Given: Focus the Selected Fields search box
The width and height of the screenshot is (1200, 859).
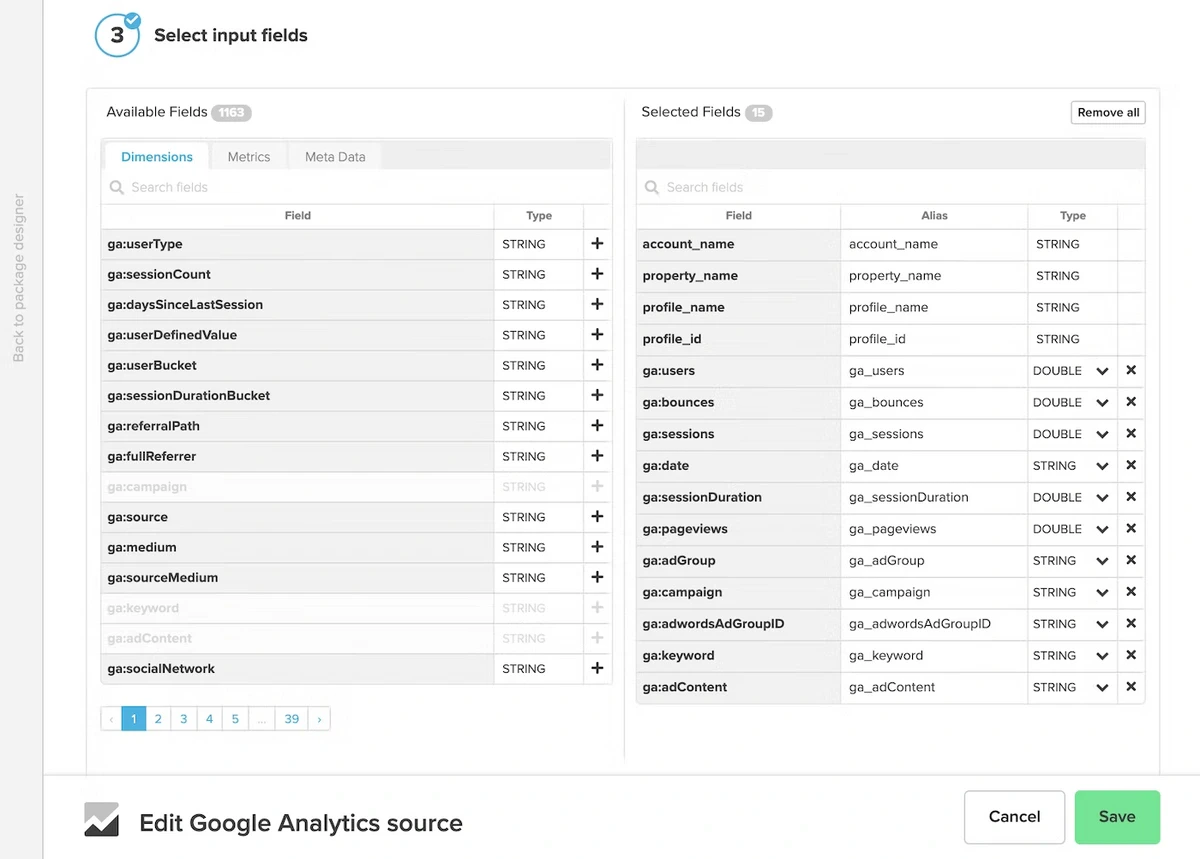Looking at the screenshot, I should [891, 187].
